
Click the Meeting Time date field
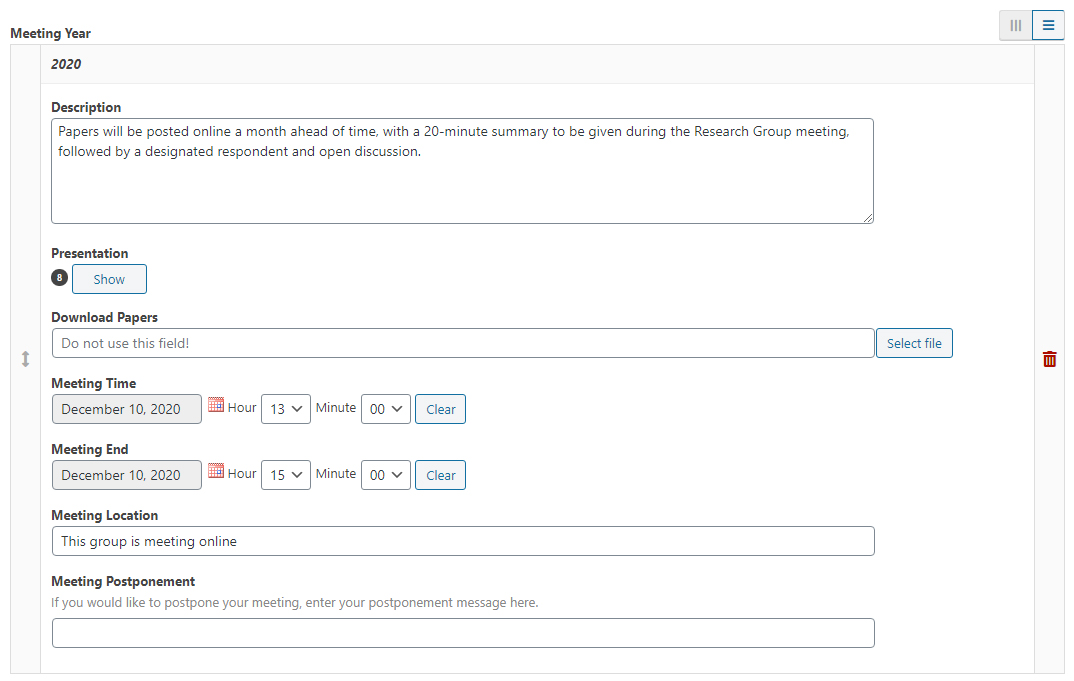pyautogui.click(x=127, y=409)
